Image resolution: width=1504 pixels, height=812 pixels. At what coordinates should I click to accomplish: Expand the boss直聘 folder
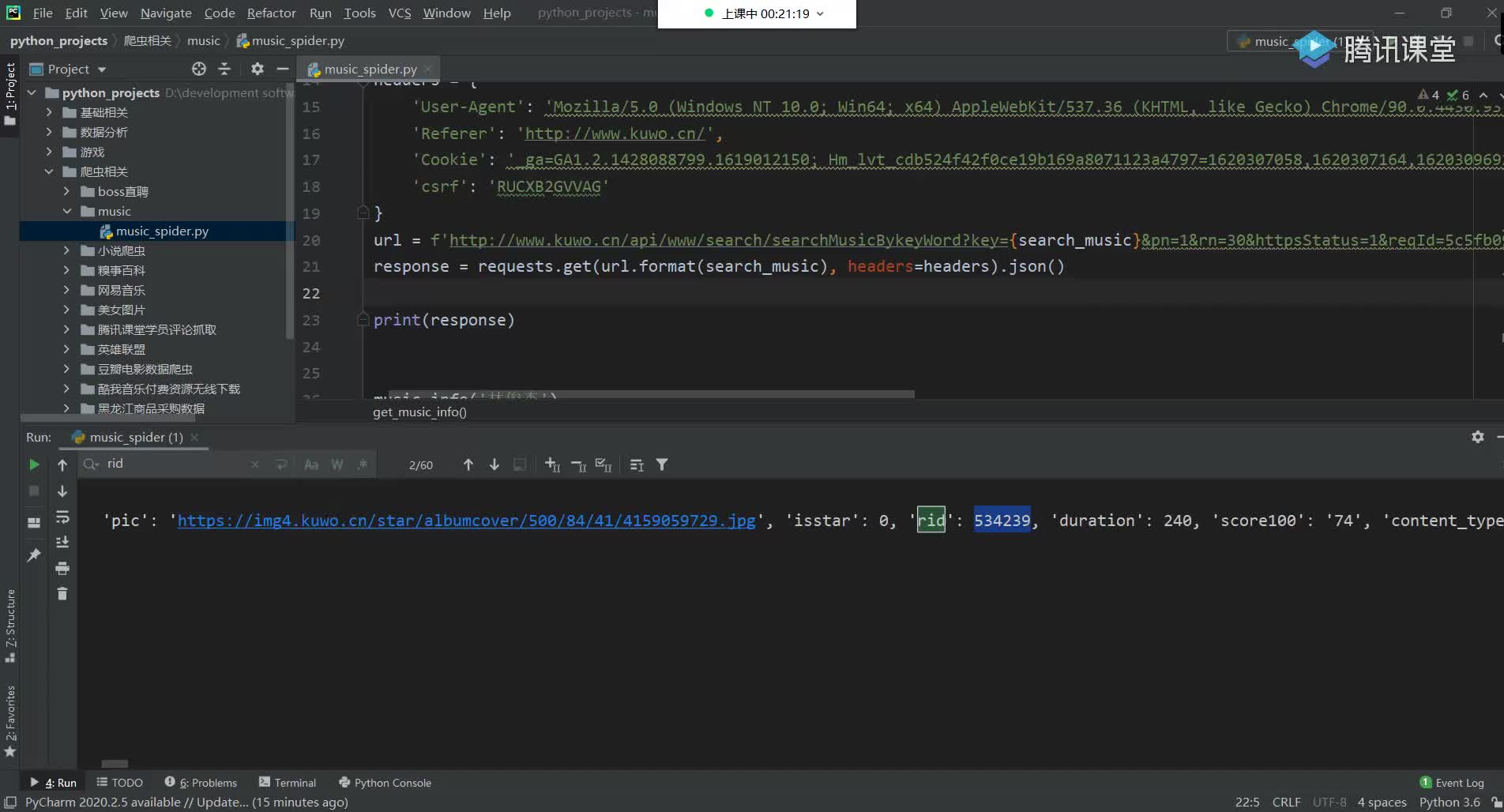[66, 191]
